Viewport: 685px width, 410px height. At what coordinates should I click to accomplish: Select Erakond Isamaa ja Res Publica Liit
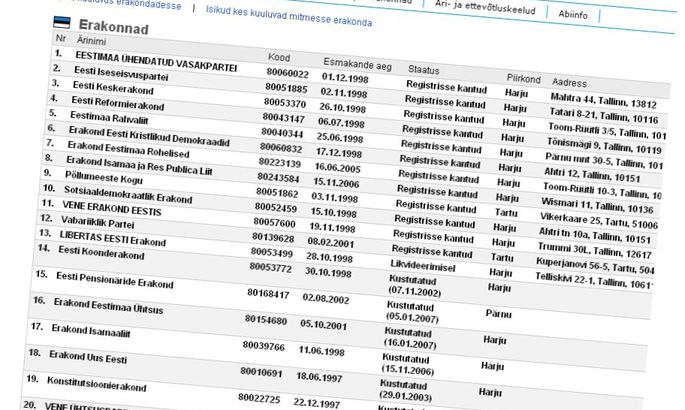click(139, 165)
